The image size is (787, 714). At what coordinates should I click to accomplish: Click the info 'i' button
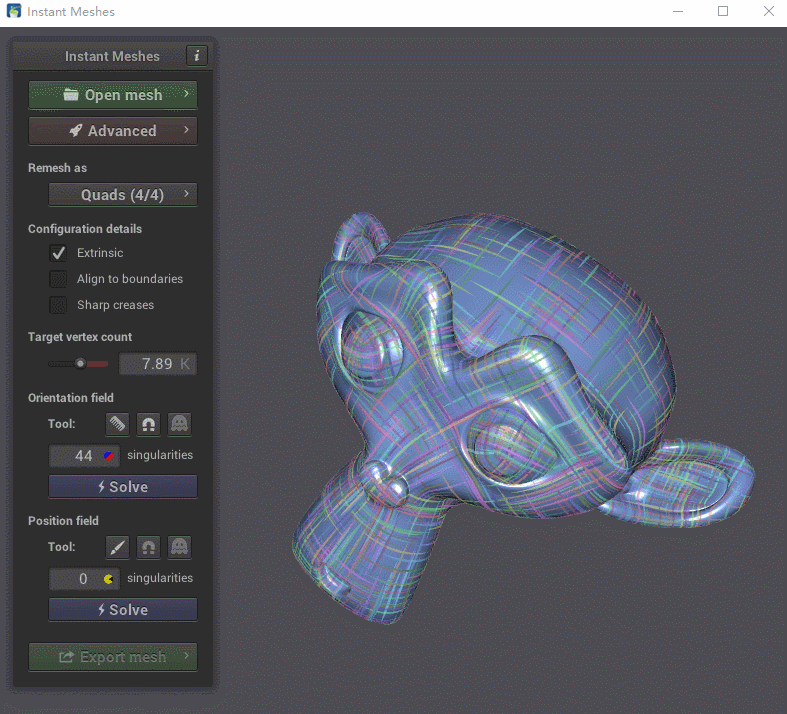197,56
